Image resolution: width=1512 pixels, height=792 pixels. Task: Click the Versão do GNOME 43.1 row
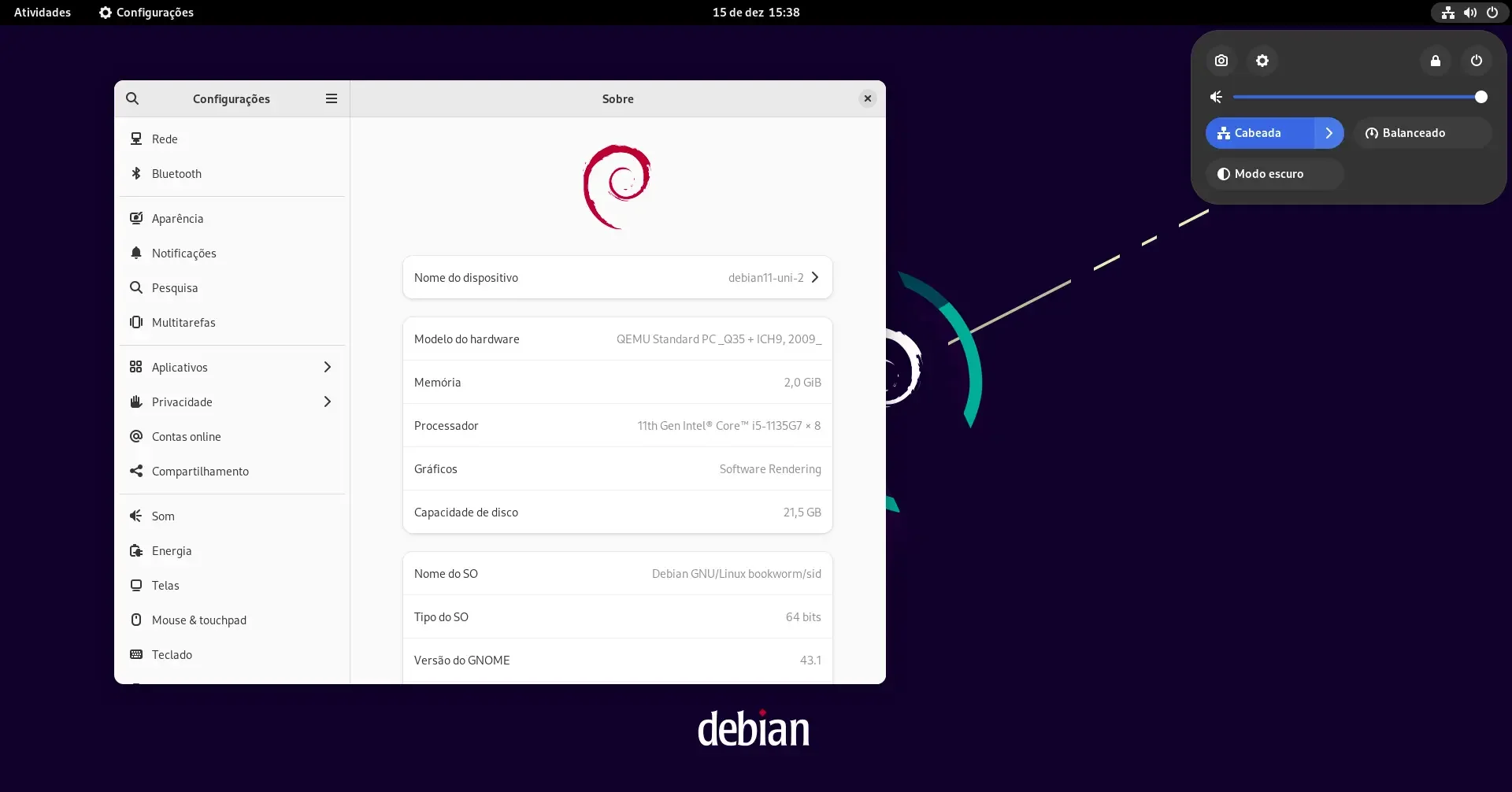coord(617,660)
